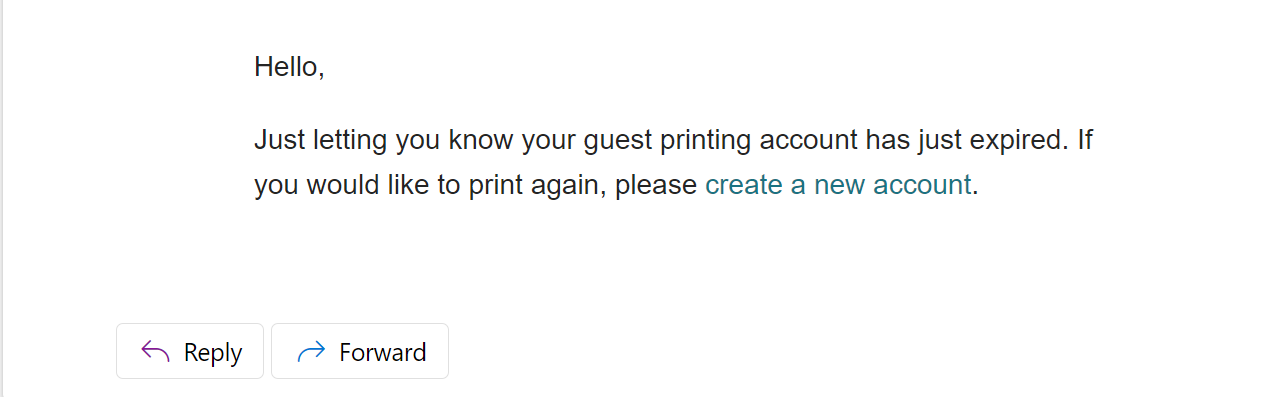Click the first line of the message body
This screenshot has width=1277, height=397.
674,139
